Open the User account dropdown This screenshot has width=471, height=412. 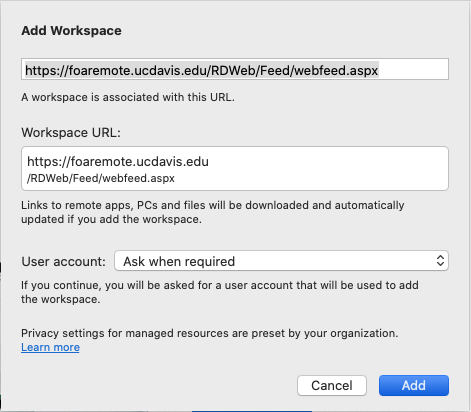281,261
